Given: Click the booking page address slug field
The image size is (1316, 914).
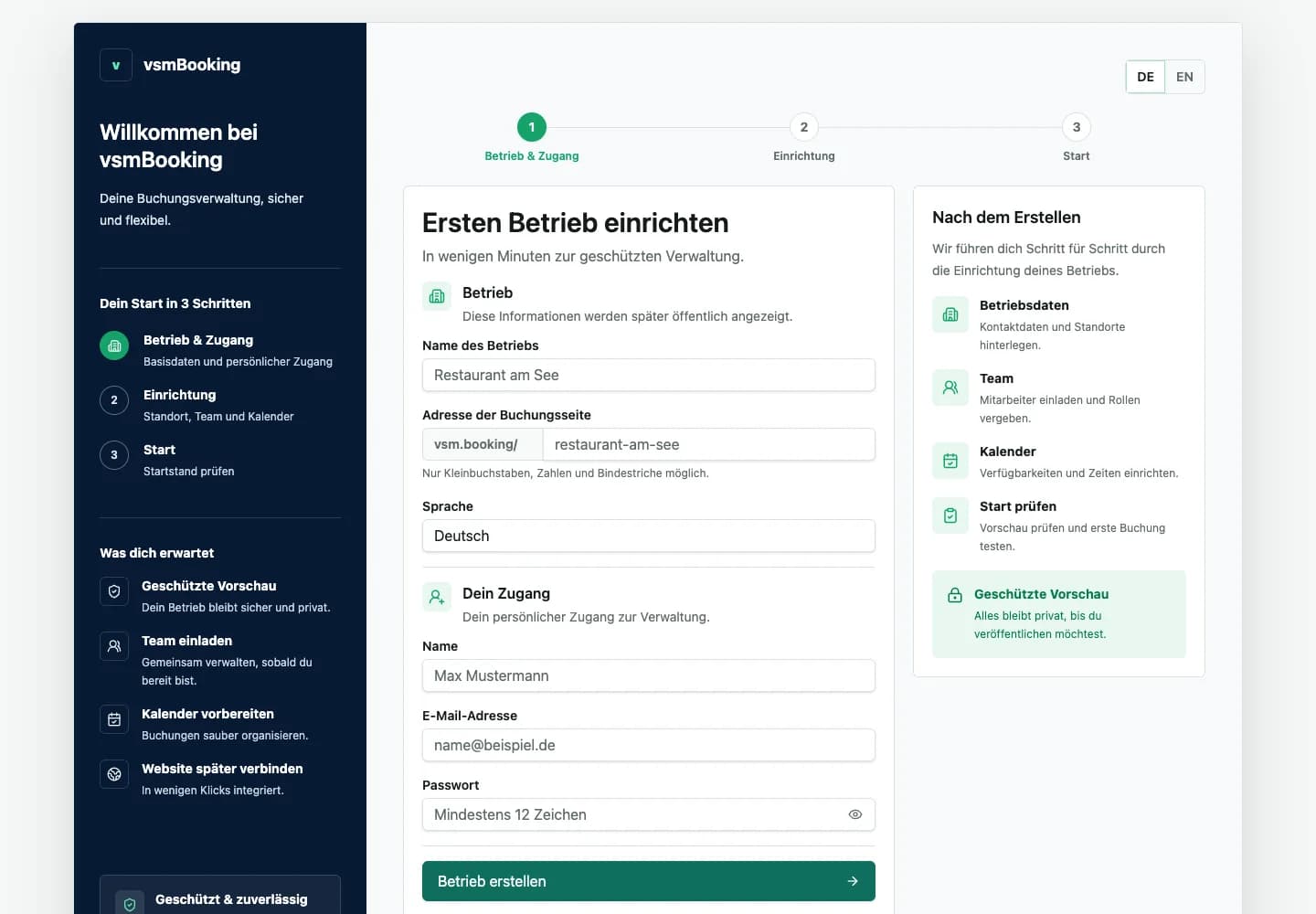Looking at the screenshot, I should point(709,444).
